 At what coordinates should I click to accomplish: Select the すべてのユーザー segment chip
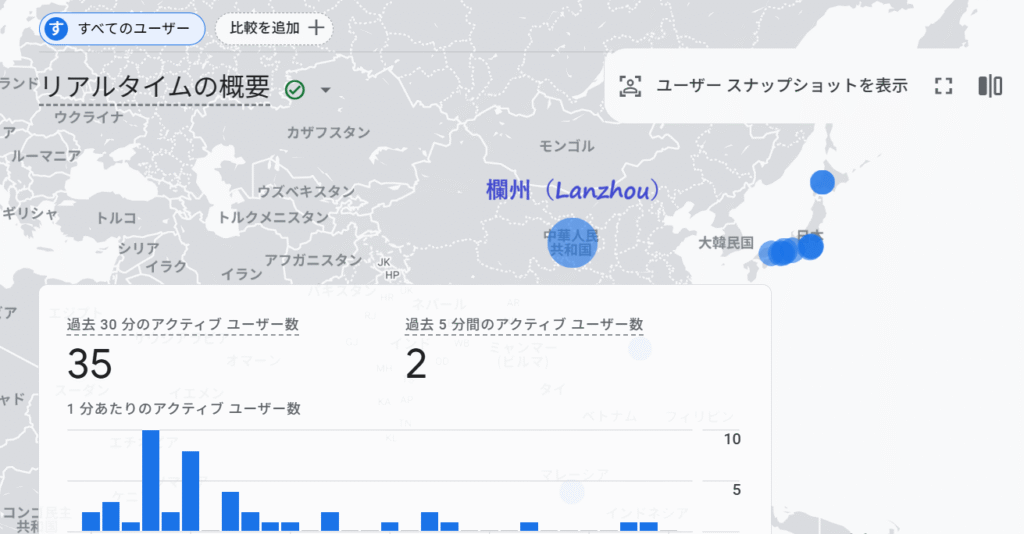pyautogui.click(x=122, y=29)
